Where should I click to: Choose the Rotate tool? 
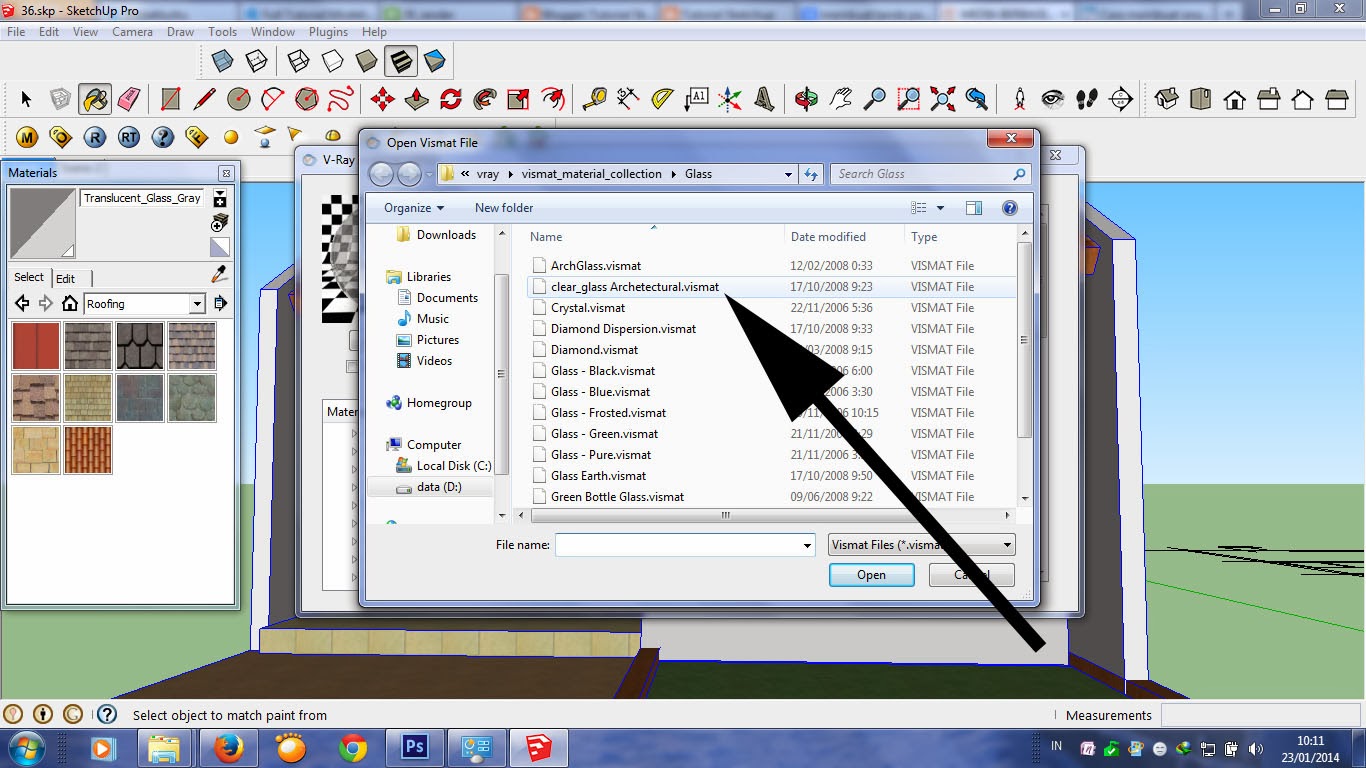point(451,99)
